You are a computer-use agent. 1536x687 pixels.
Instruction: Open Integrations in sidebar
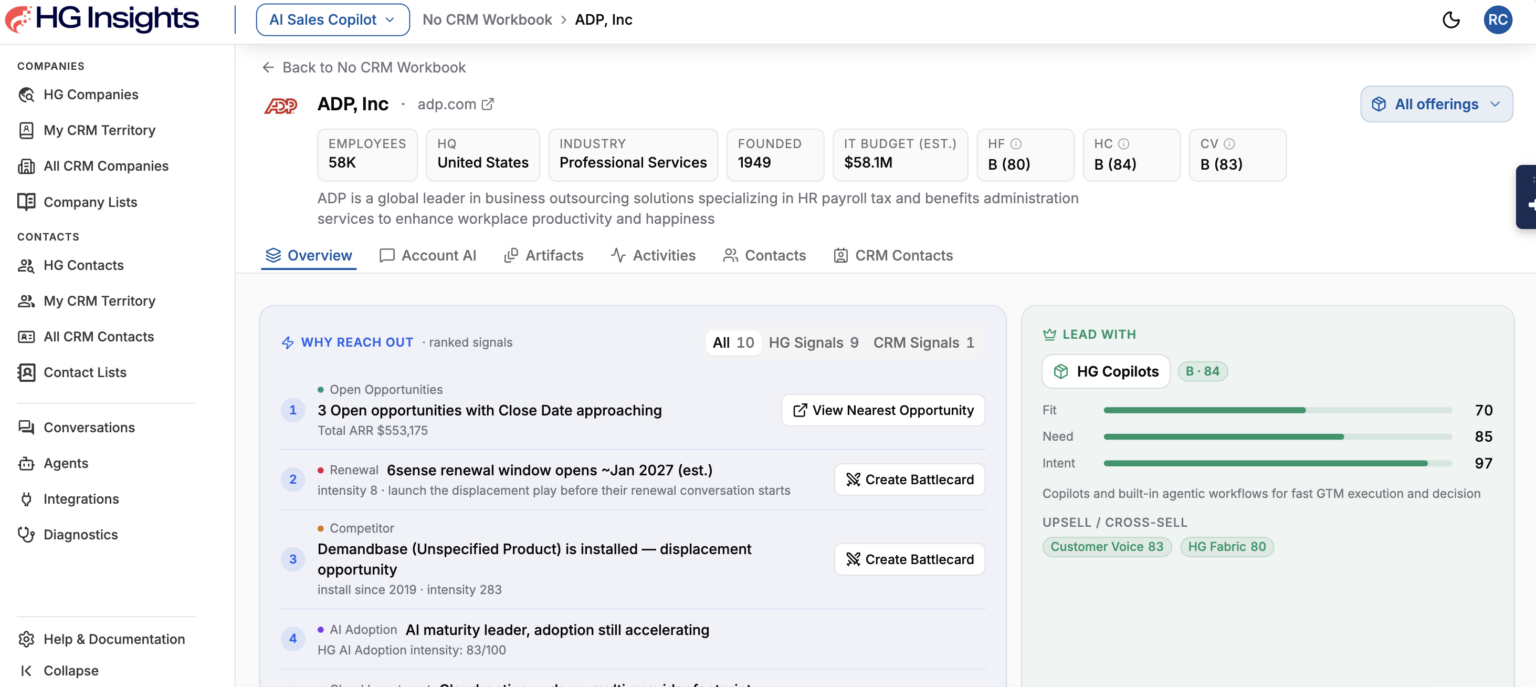pos(81,499)
